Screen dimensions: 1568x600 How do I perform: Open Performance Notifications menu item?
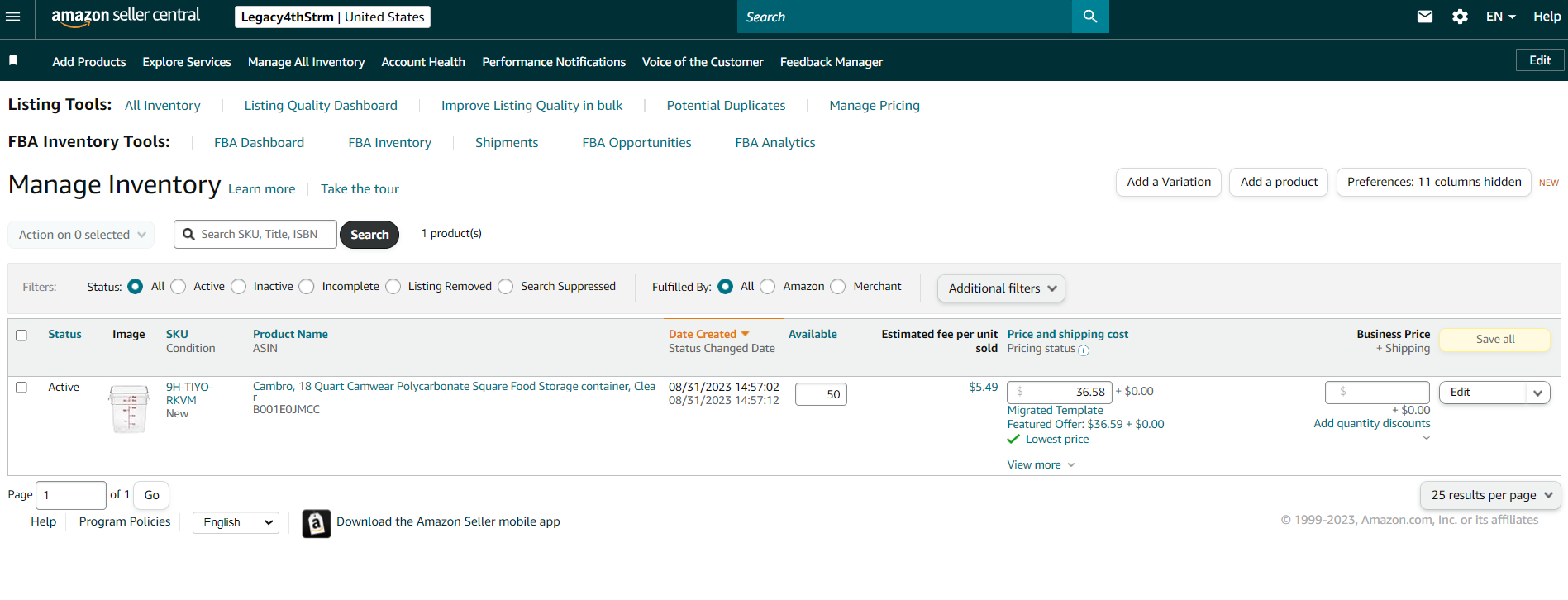[554, 62]
